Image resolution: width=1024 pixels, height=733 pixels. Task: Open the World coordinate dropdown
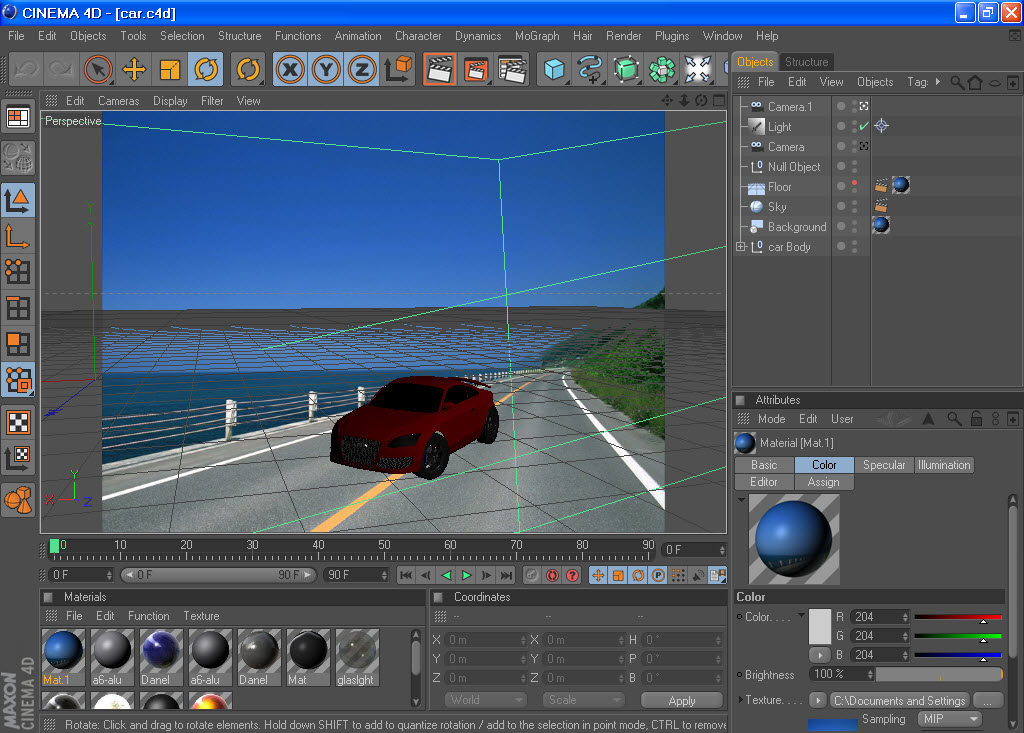486,700
